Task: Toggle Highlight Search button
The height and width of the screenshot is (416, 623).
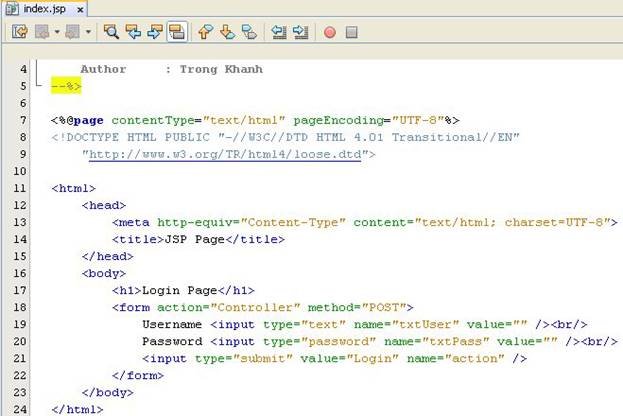Action: point(177,32)
